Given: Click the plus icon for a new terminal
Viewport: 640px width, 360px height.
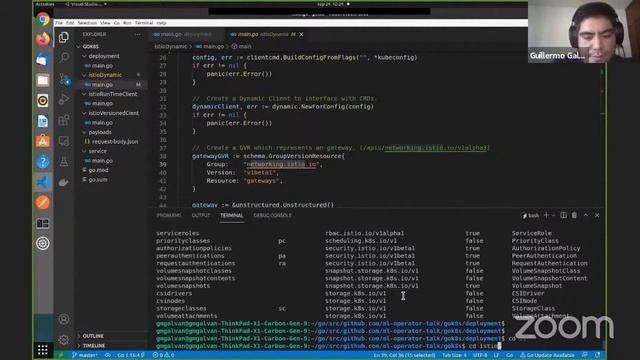Looking at the screenshot, I should (x=546, y=215).
